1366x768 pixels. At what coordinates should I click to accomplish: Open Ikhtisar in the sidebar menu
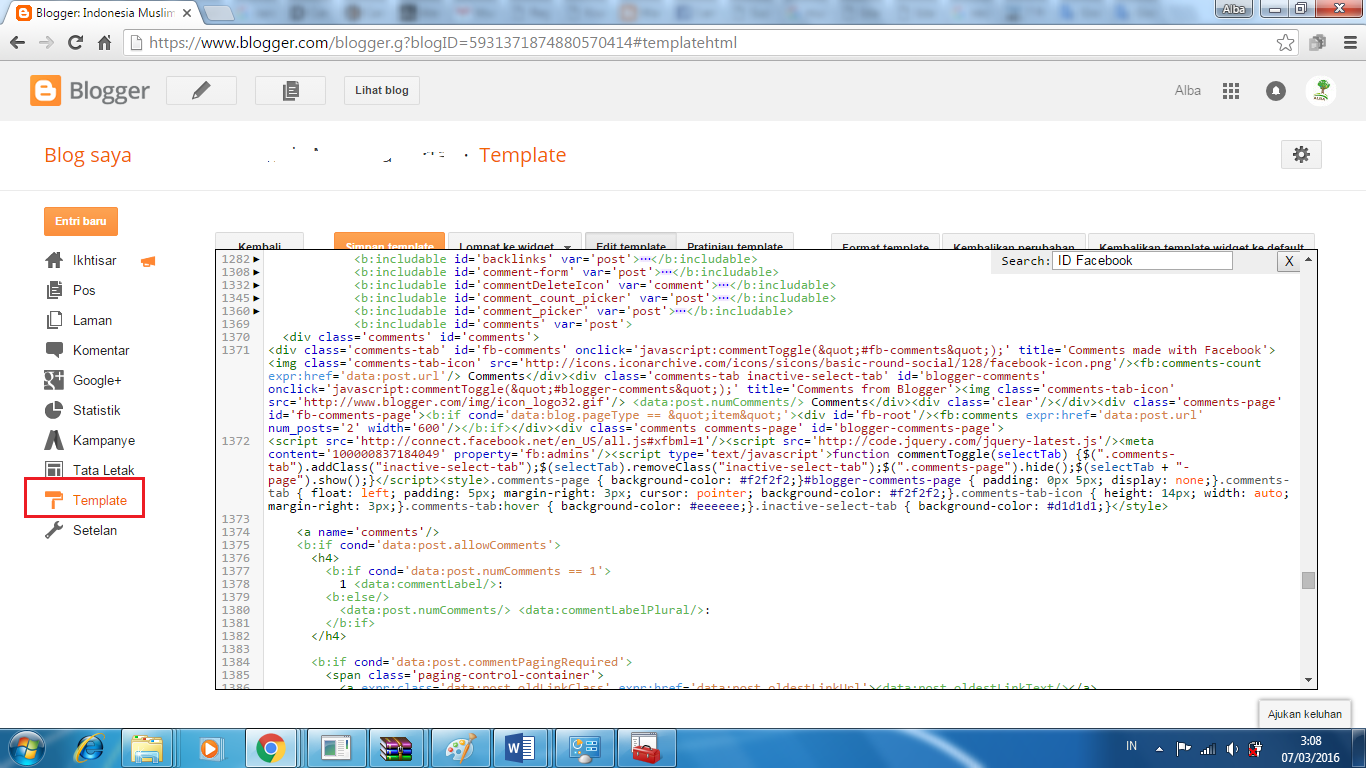pos(95,260)
